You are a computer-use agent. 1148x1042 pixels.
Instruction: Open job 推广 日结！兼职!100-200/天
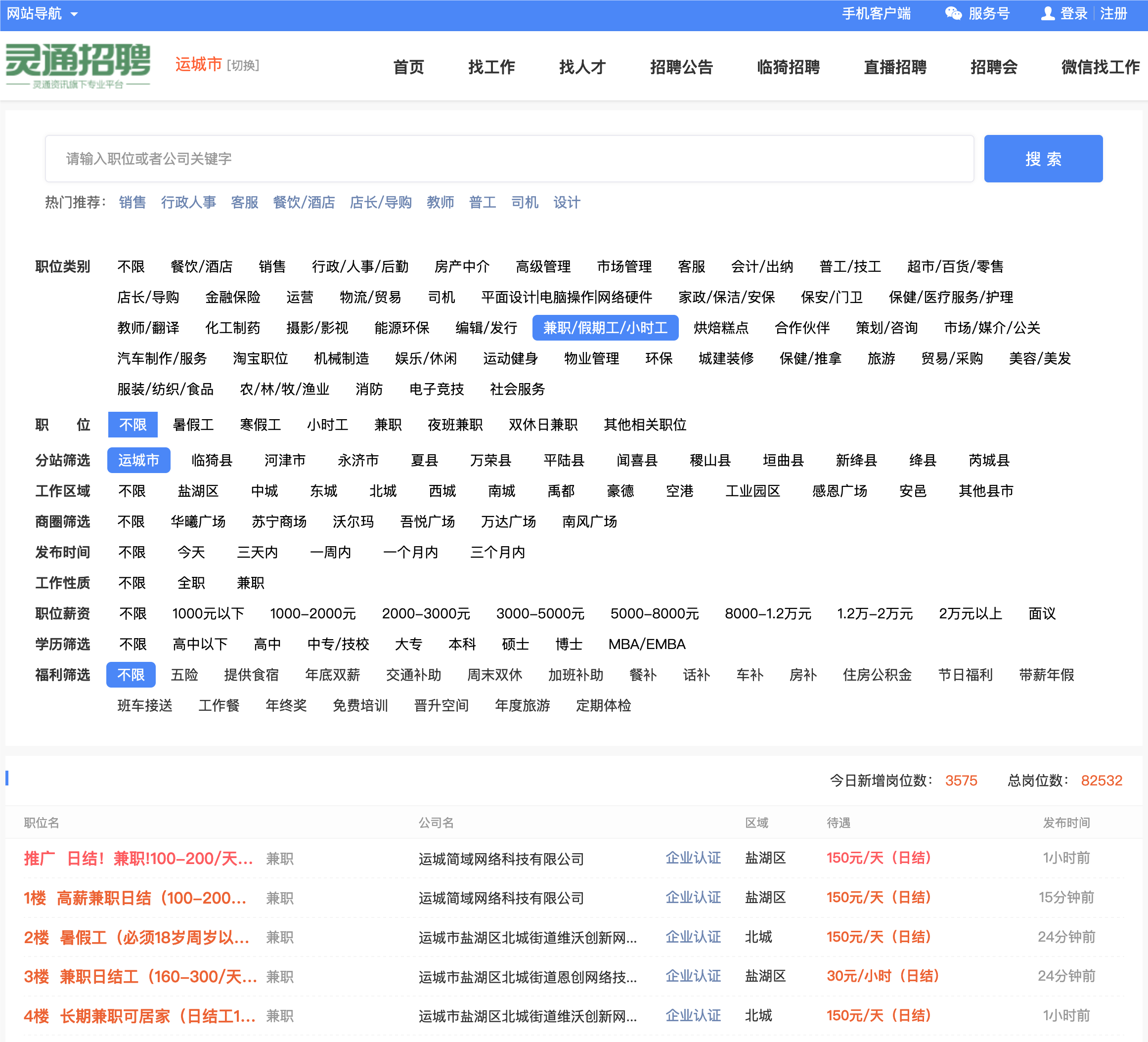click(138, 859)
